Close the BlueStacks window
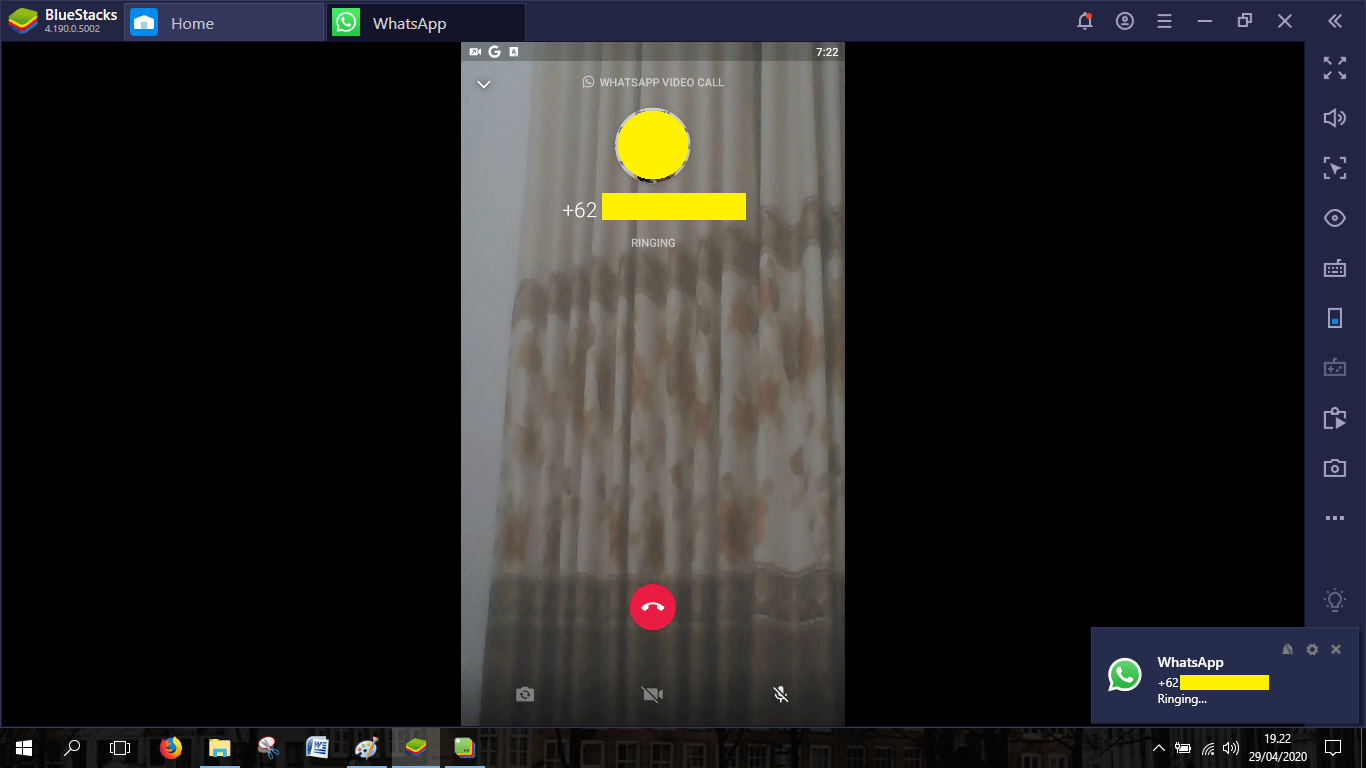1366x768 pixels. (x=1285, y=21)
